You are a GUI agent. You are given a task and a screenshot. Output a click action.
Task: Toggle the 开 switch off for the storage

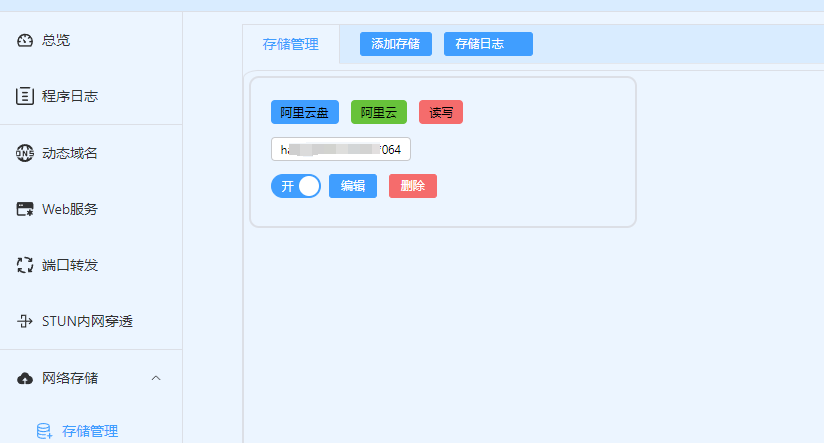pyautogui.click(x=295, y=186)
